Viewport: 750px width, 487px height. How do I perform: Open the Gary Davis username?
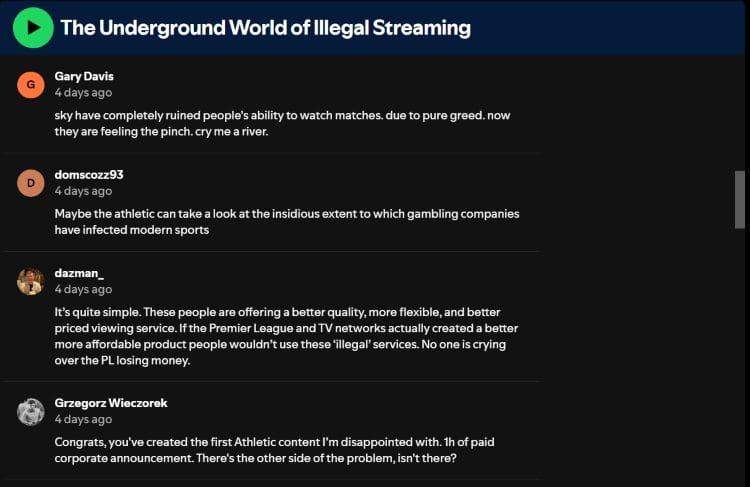[x=85, y=76]
